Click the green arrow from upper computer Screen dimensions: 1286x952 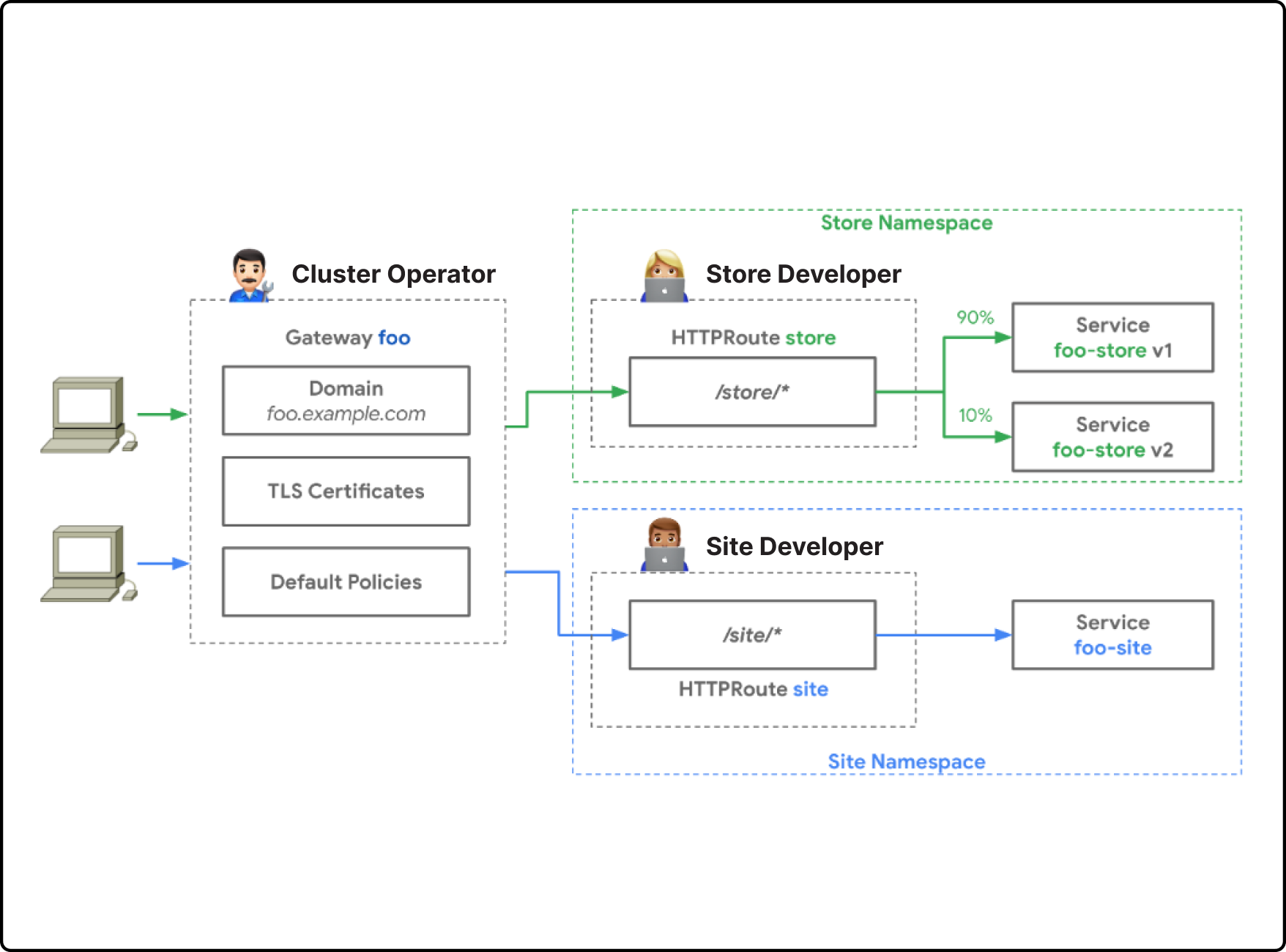[x=163, y=414]
